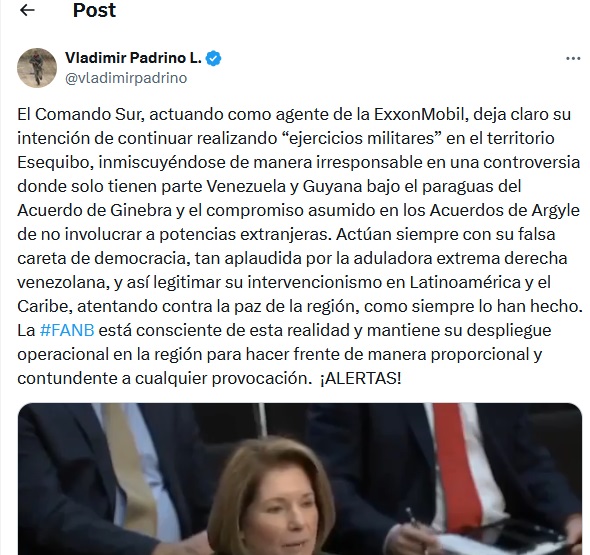Click the display name Vladimir Padrino L.

point(134,58)
